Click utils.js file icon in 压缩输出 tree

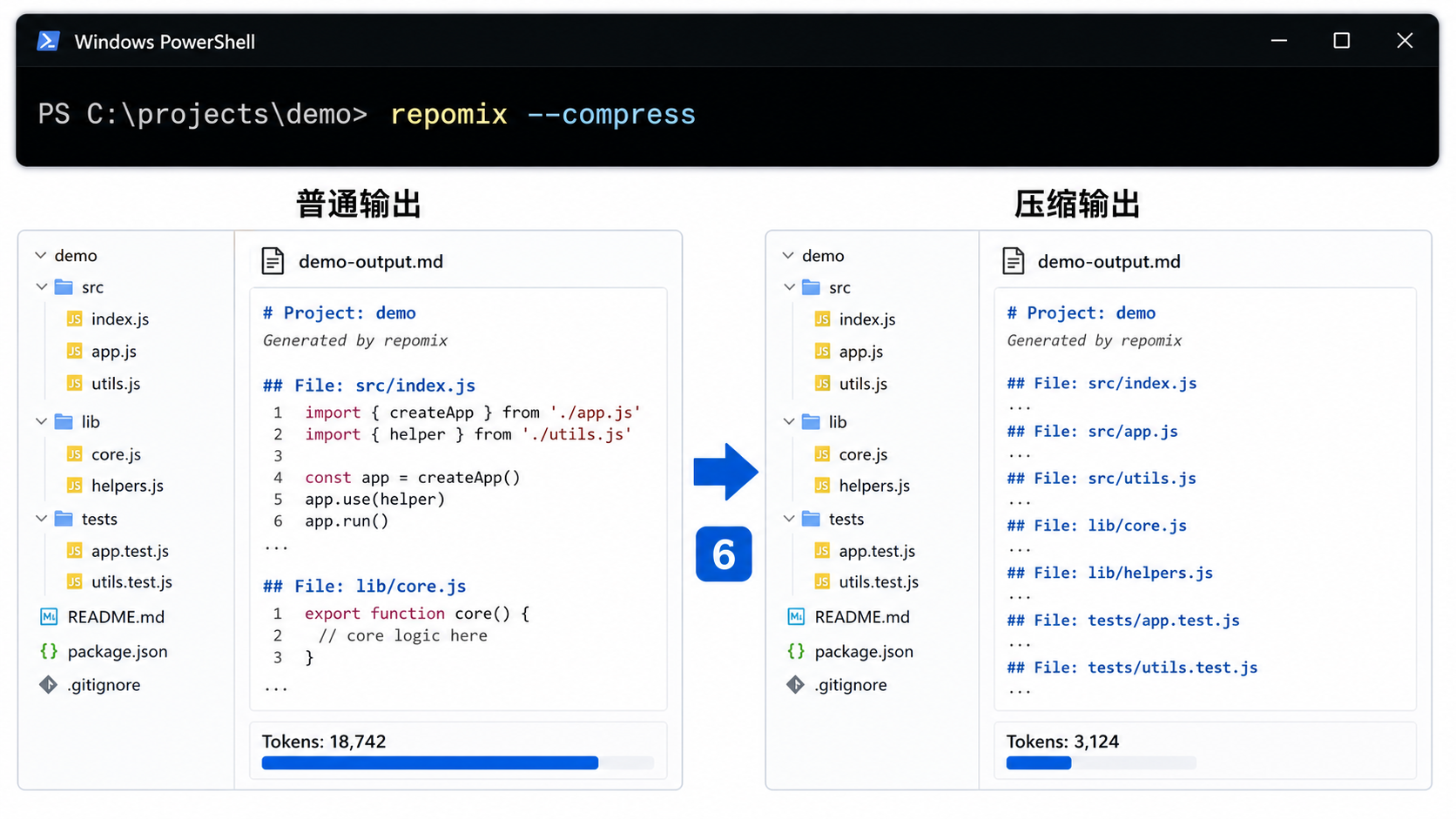tap(822, 384)
